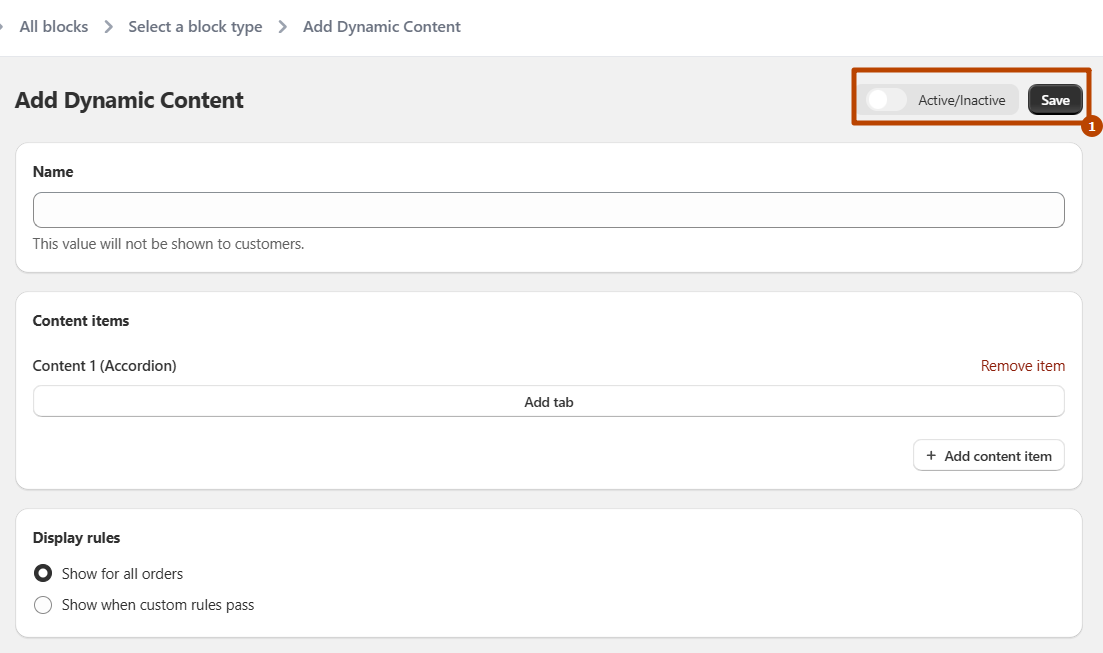Choose Show when custom rules pass
This screenshot has width=1103, height=653.
[x=43, y=605]
